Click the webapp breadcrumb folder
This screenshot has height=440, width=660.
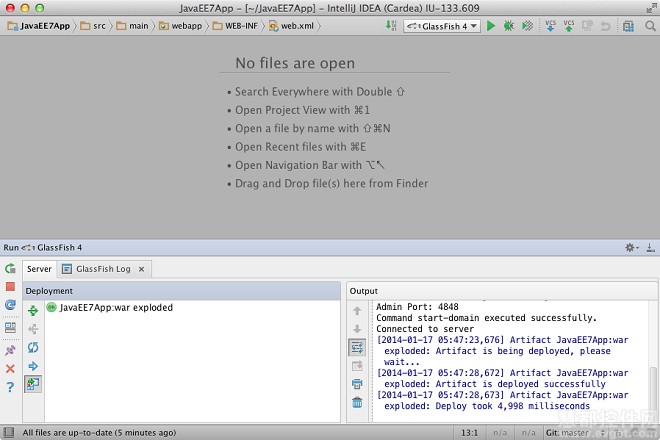coord(181,26)
